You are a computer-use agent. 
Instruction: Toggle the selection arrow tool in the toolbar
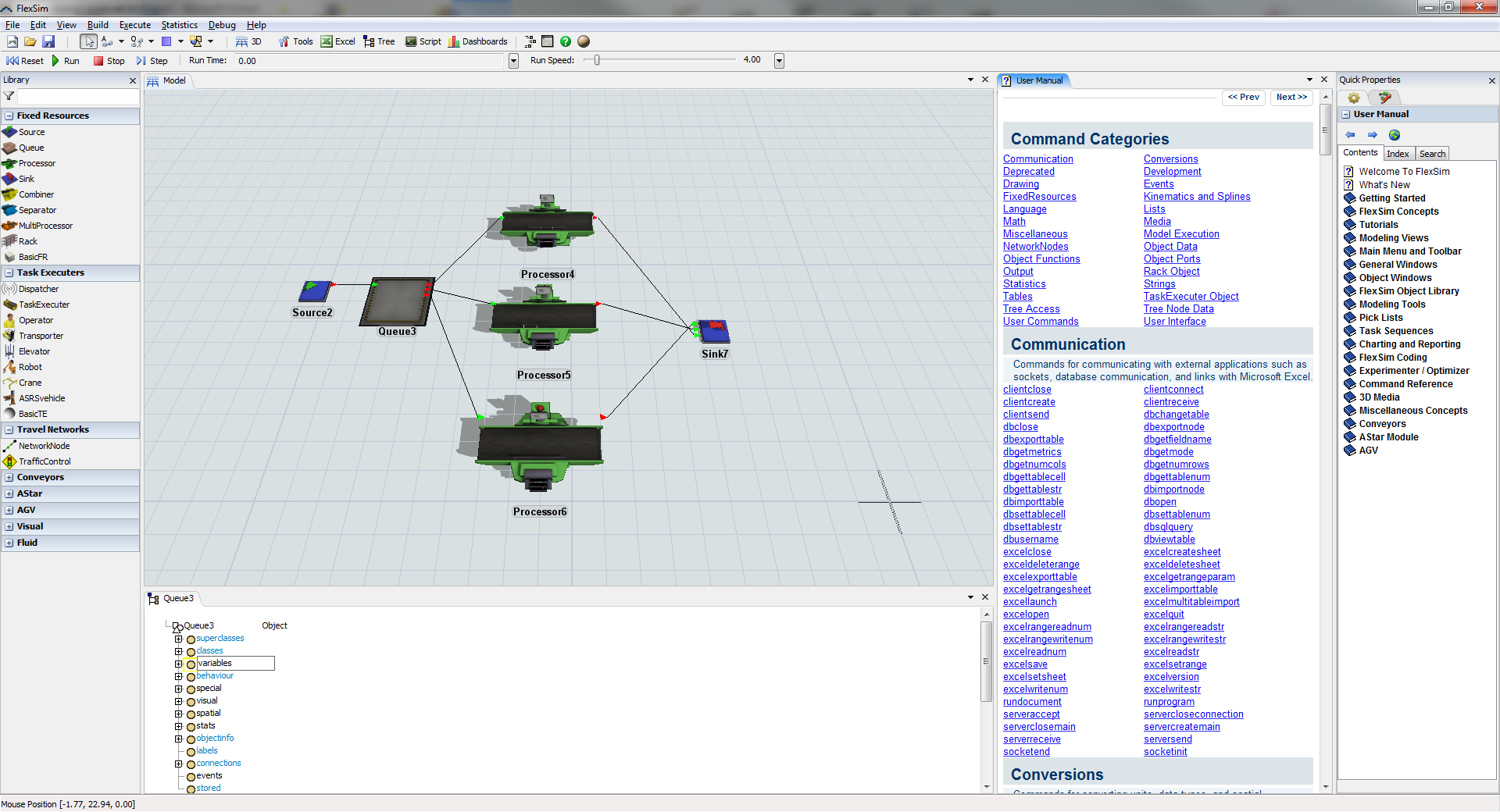(88, 41)
